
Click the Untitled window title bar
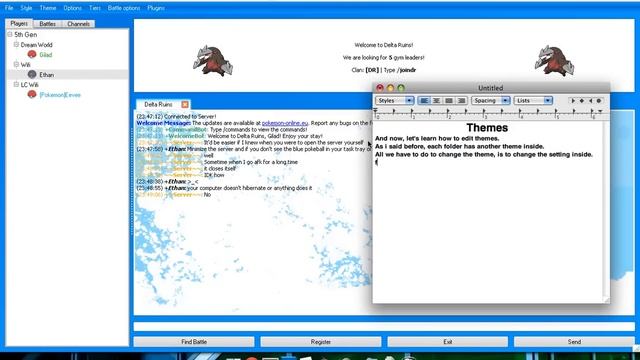click(491, 88)
